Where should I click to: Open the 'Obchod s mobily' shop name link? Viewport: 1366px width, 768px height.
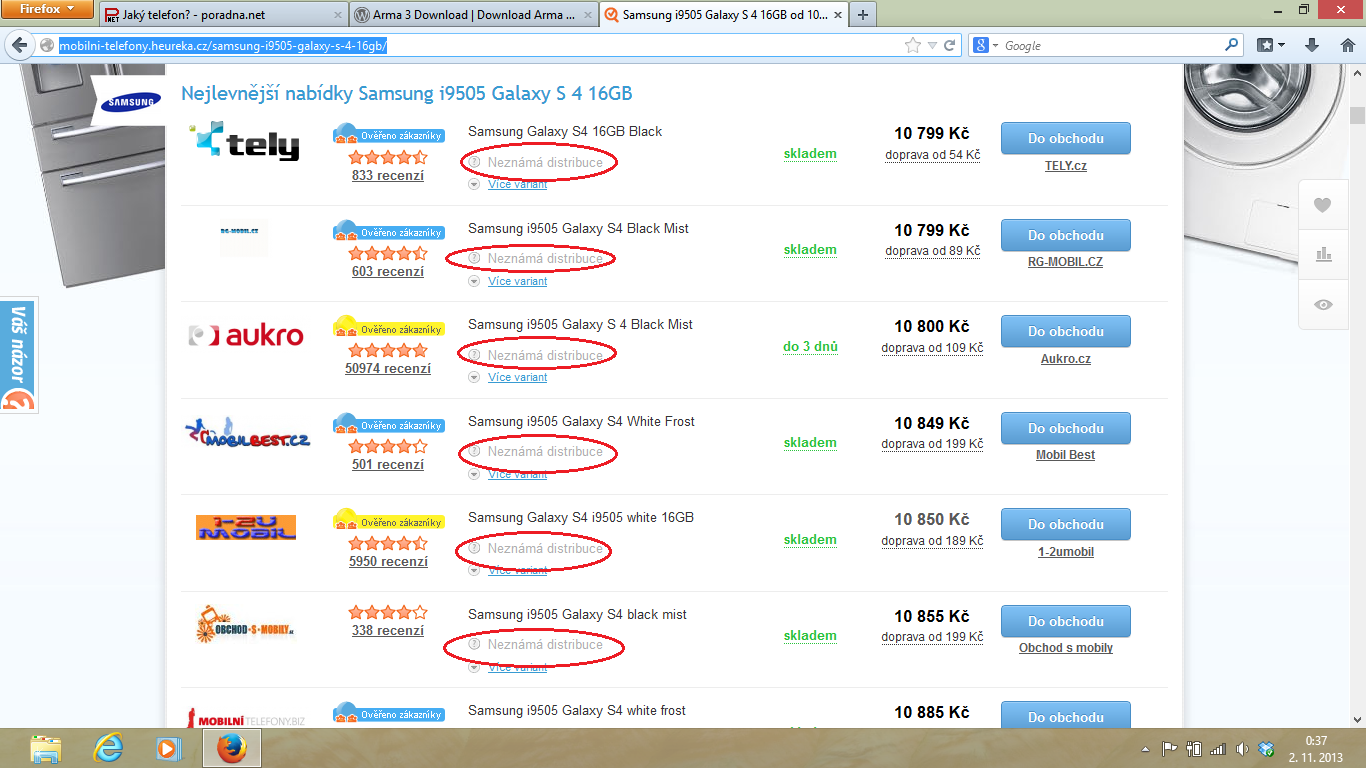1066,648
